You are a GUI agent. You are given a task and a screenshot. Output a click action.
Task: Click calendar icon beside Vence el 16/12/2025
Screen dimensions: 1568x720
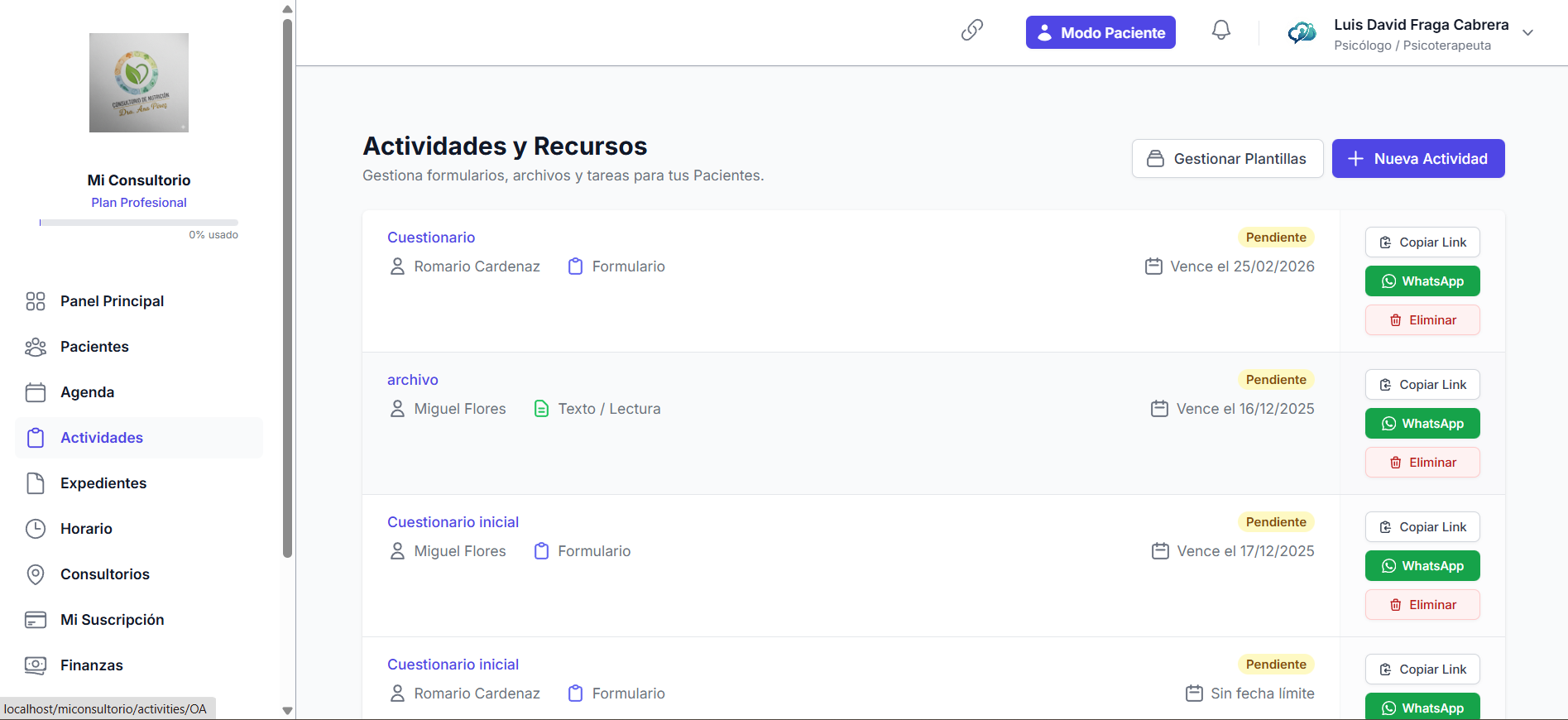pyautogui.click(x=1160, y=409)
